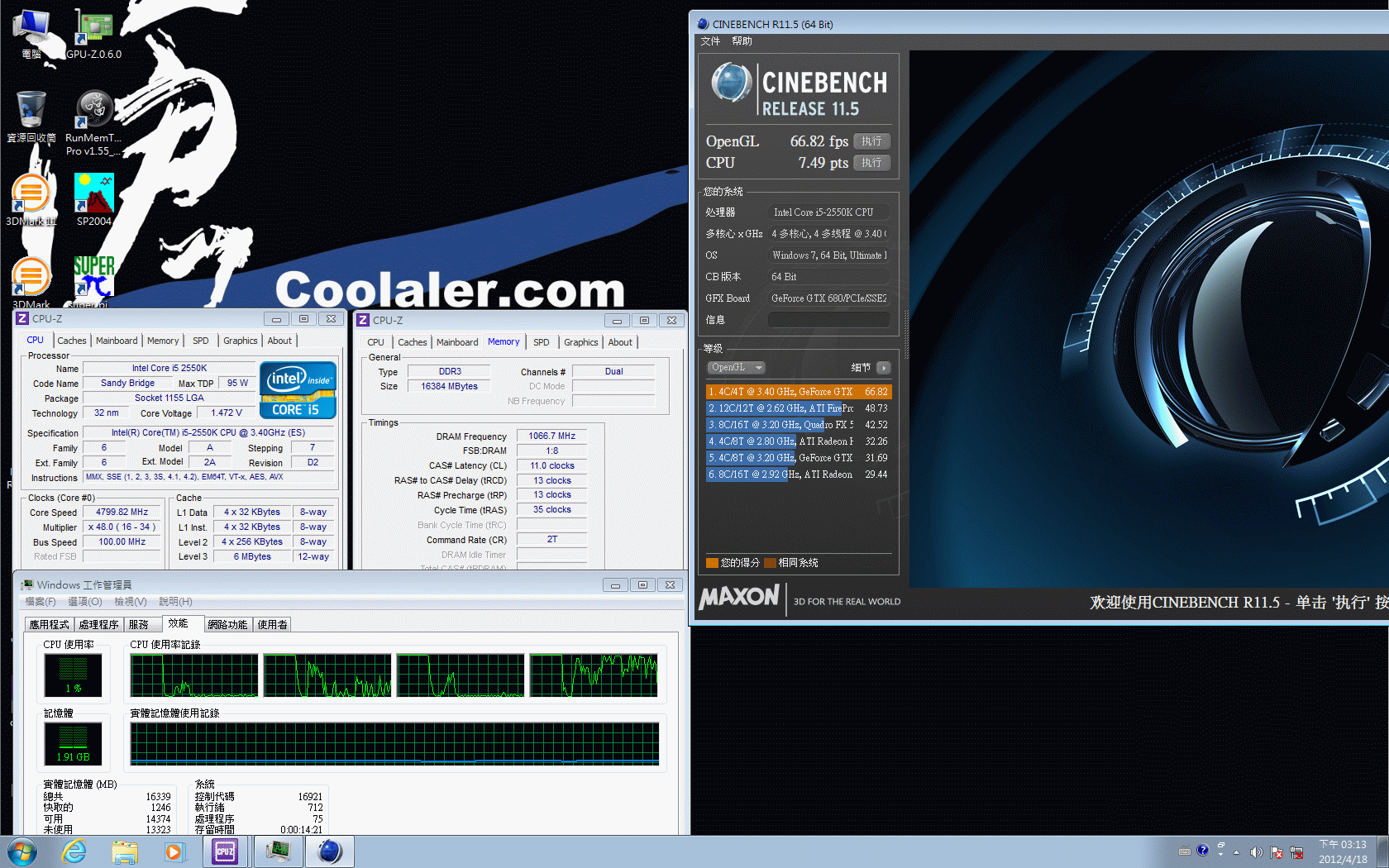Open the 文件 menu in CINEBENCH

710,41
